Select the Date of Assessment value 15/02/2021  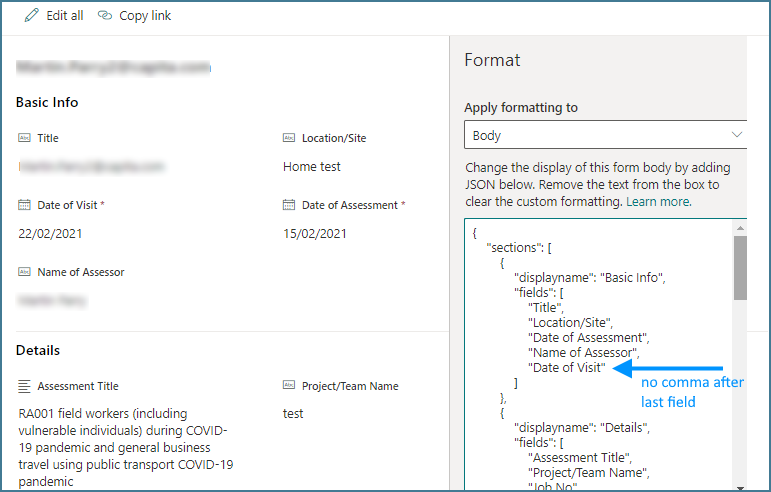[x=315, y=233]
